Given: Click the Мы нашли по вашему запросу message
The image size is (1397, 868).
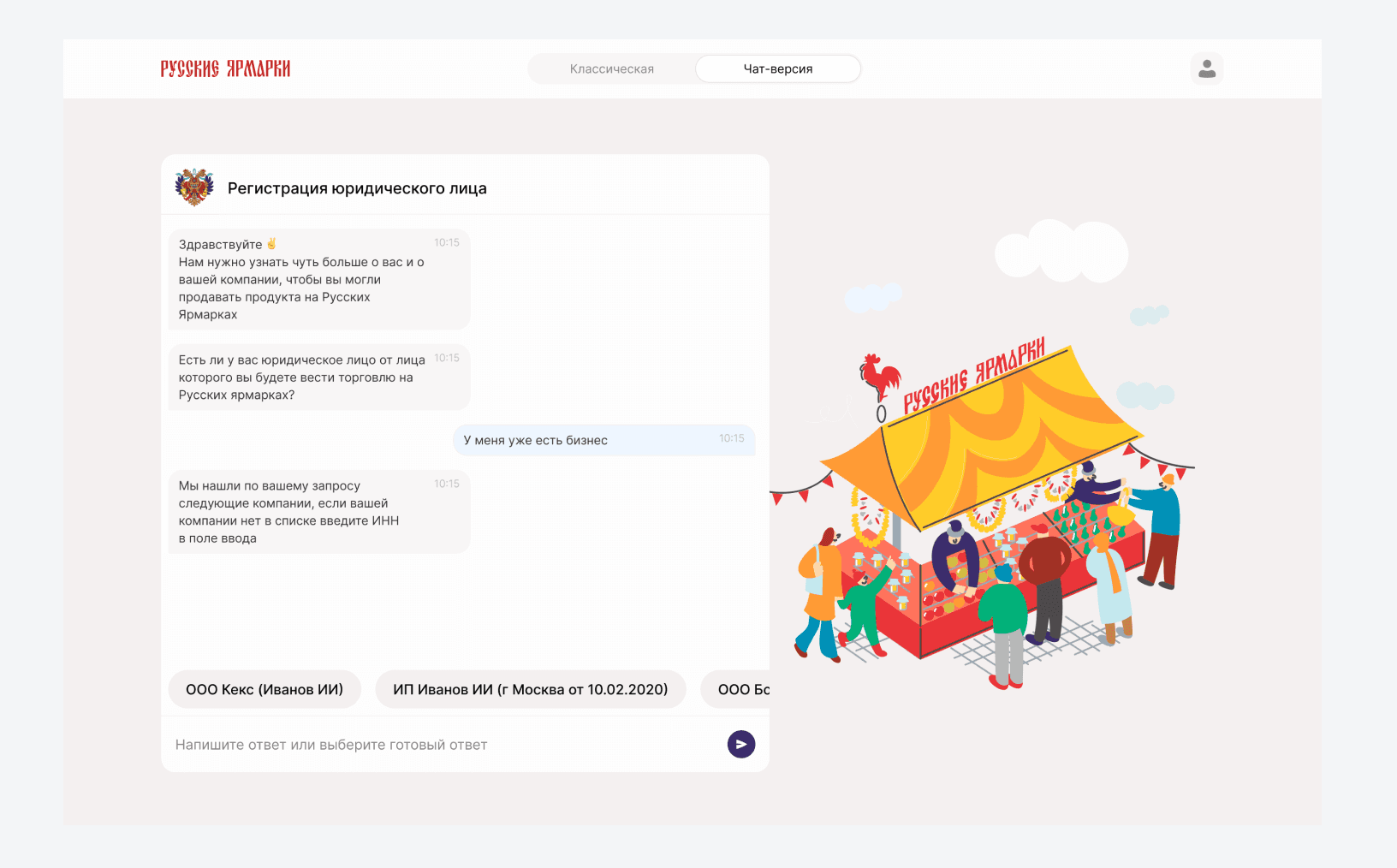Looking at the screenshot, I should coord(319,512).
